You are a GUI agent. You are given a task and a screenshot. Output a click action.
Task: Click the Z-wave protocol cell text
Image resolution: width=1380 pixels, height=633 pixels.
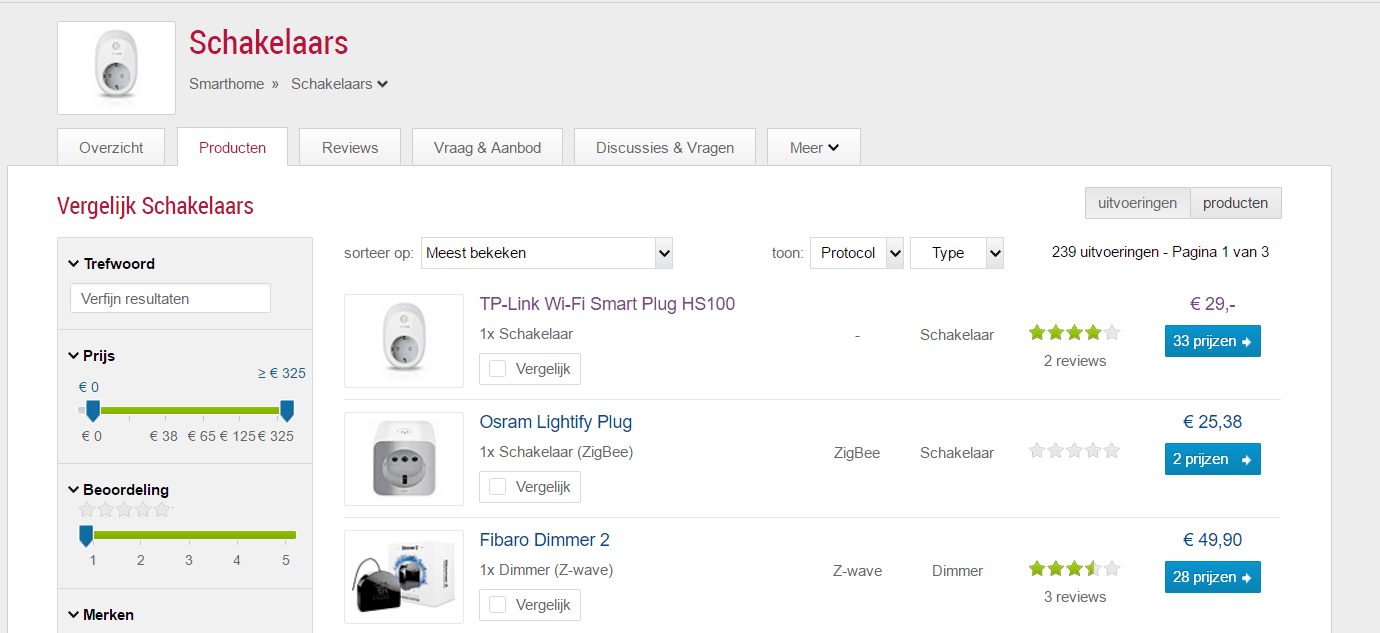[x=857, y=571]
